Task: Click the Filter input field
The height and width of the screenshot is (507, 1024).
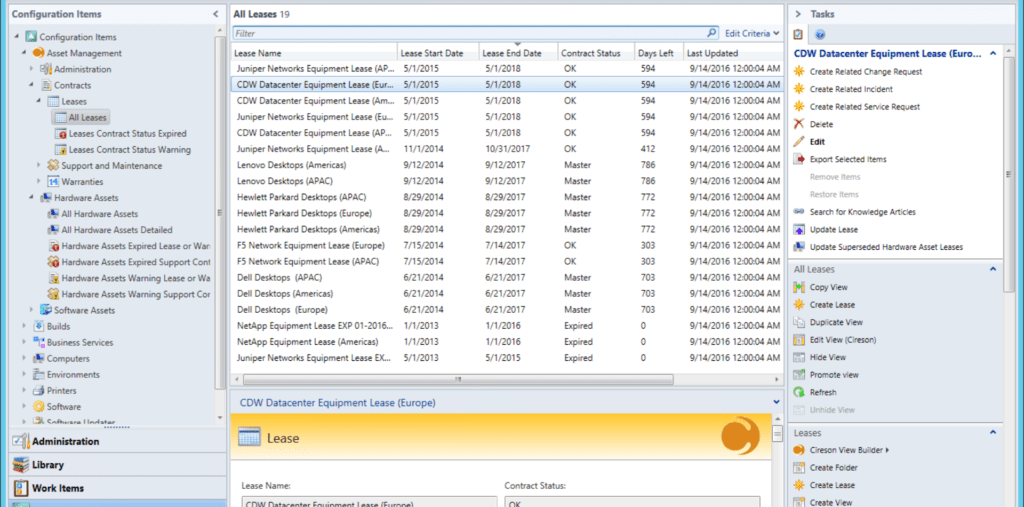Action: tap(469, 33)
